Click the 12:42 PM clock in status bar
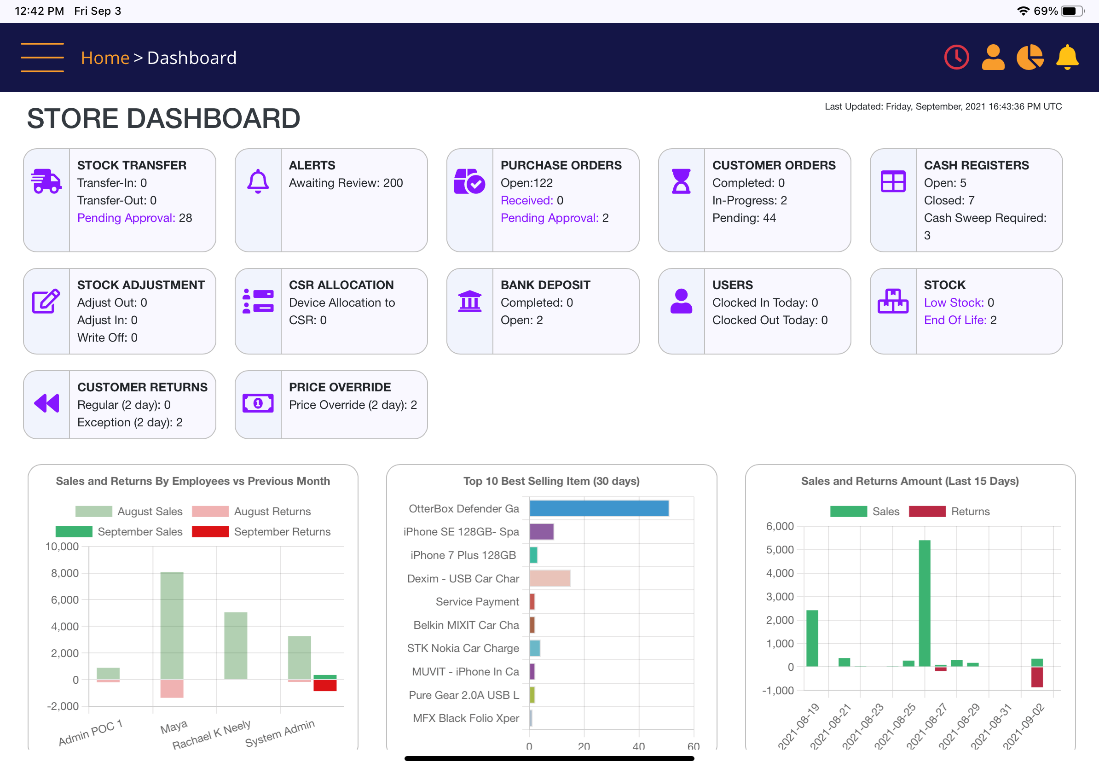 (x=39, y=11)
